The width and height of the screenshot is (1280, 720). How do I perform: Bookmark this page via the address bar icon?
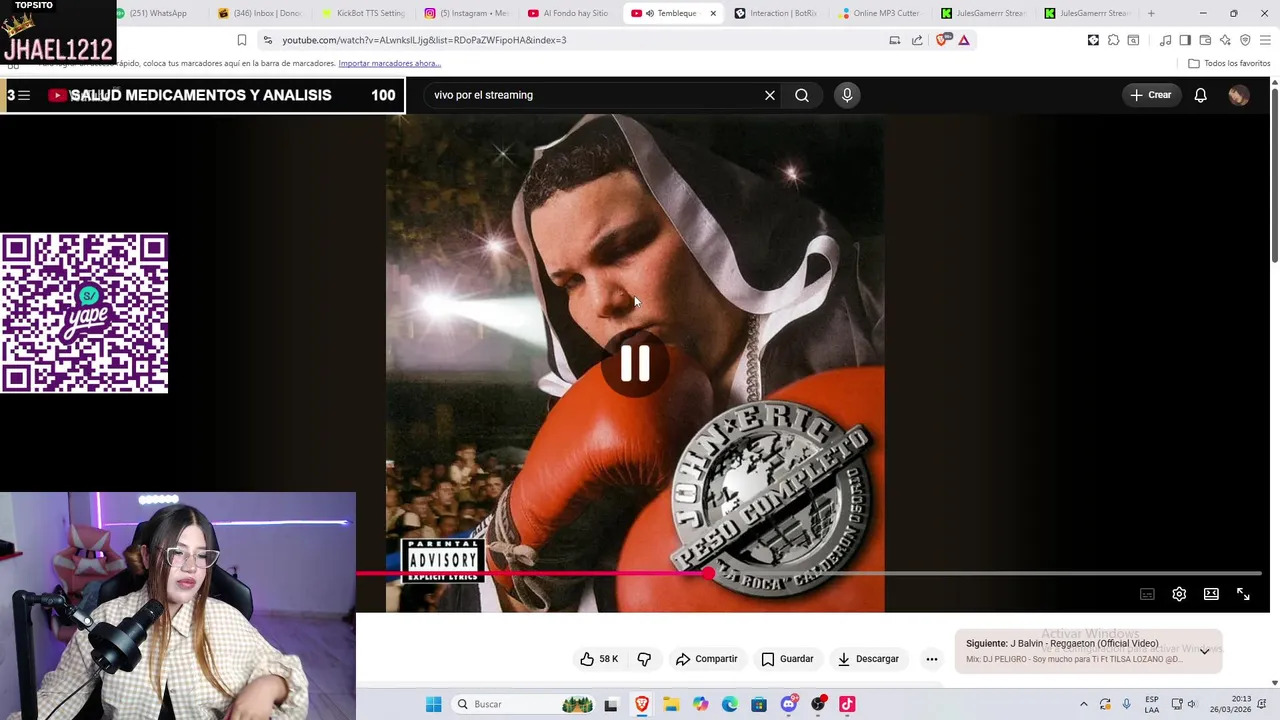coord(241,40)
